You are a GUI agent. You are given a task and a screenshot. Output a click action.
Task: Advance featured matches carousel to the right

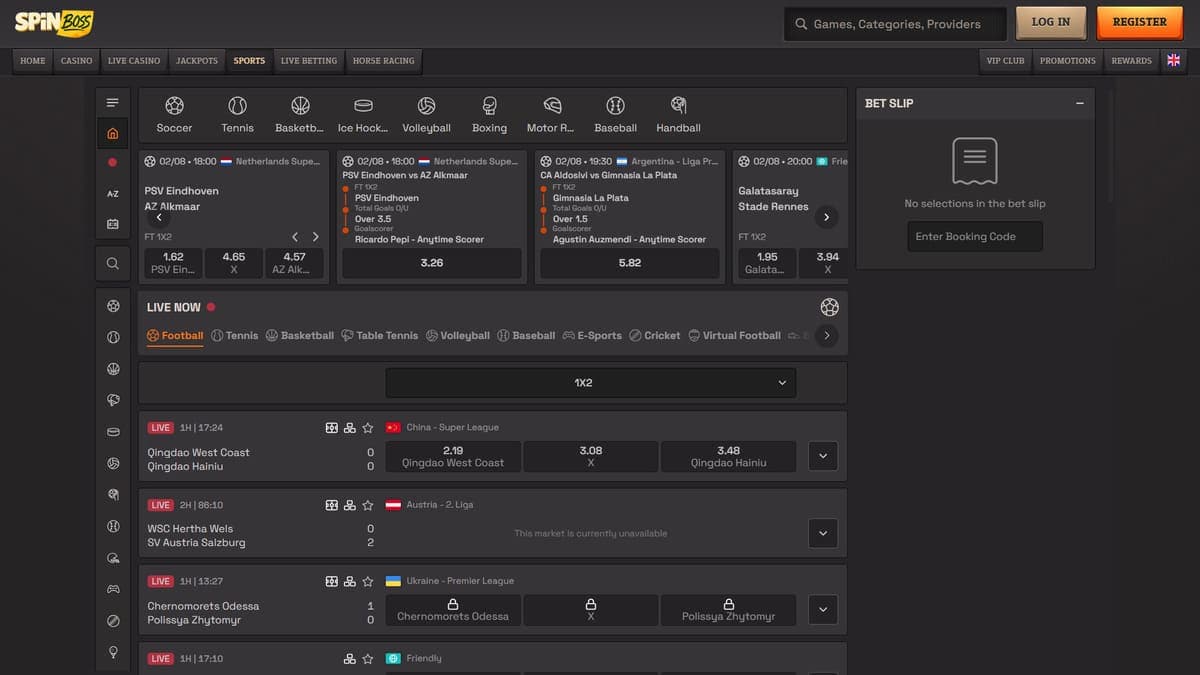(x=826, y=217)
